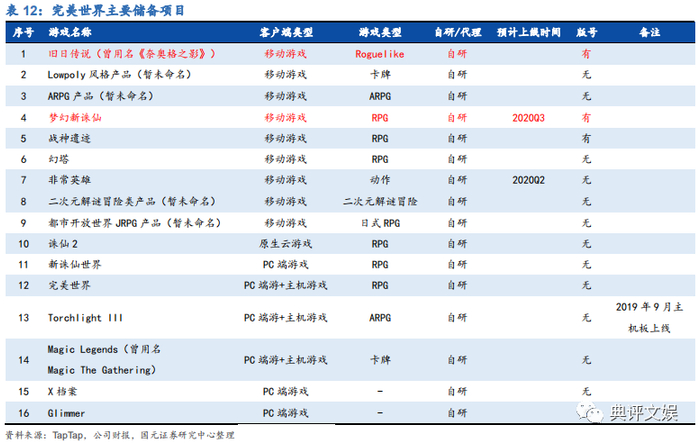This screenshot has height=443, width=700.
Task: Select the 游戏类型 column header
Action: [380, 32]
